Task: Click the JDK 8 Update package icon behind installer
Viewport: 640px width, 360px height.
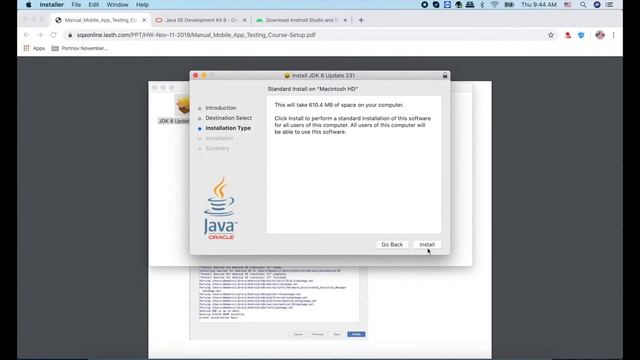Action: [182, 105]
